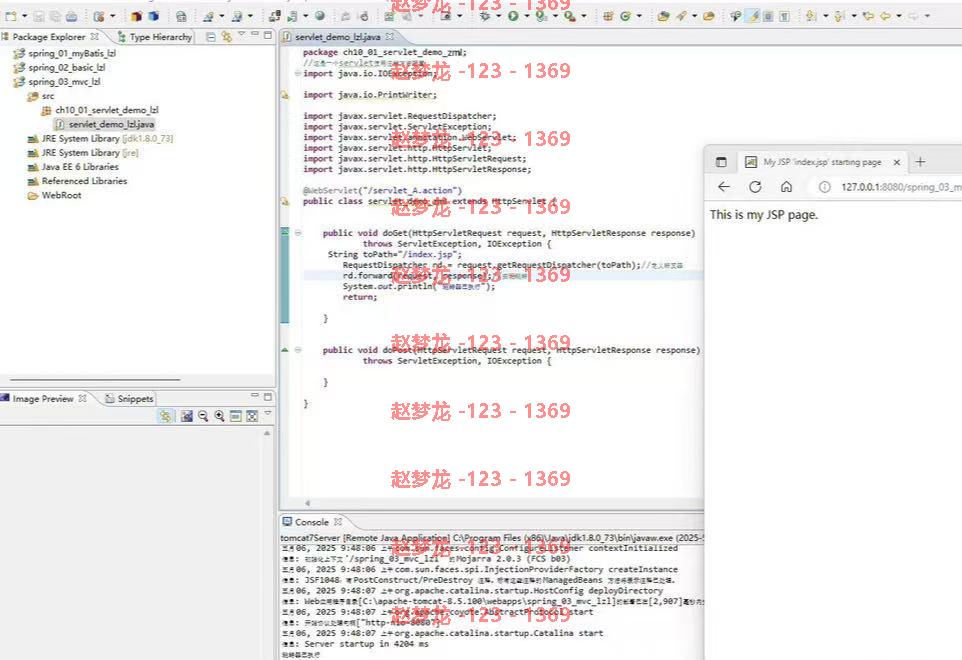This screenshot has height=660, width=962.
Task: Toggle Link with Selection in Image Preview
Action: pos(166,416)
